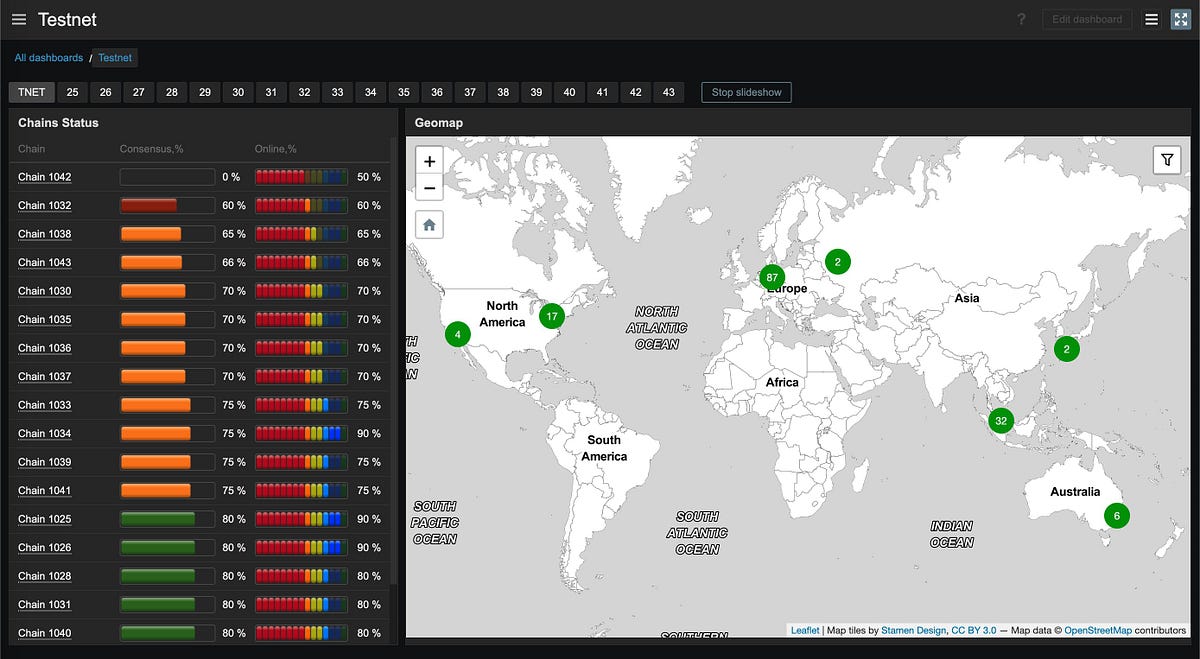Image resolution: width=1200 pixels, height=659 pixels.
Task: Click the Consensus,% column header
Action: click(152, 149)
